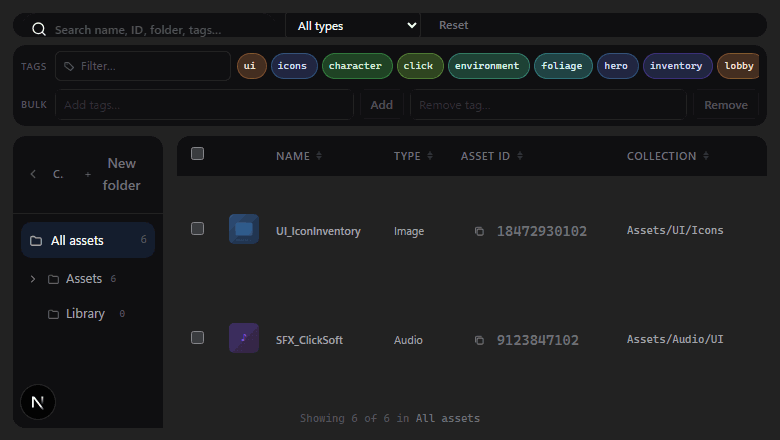The image size is (780, 440).
Task: Focus the Add tags input
Action: 204,105
